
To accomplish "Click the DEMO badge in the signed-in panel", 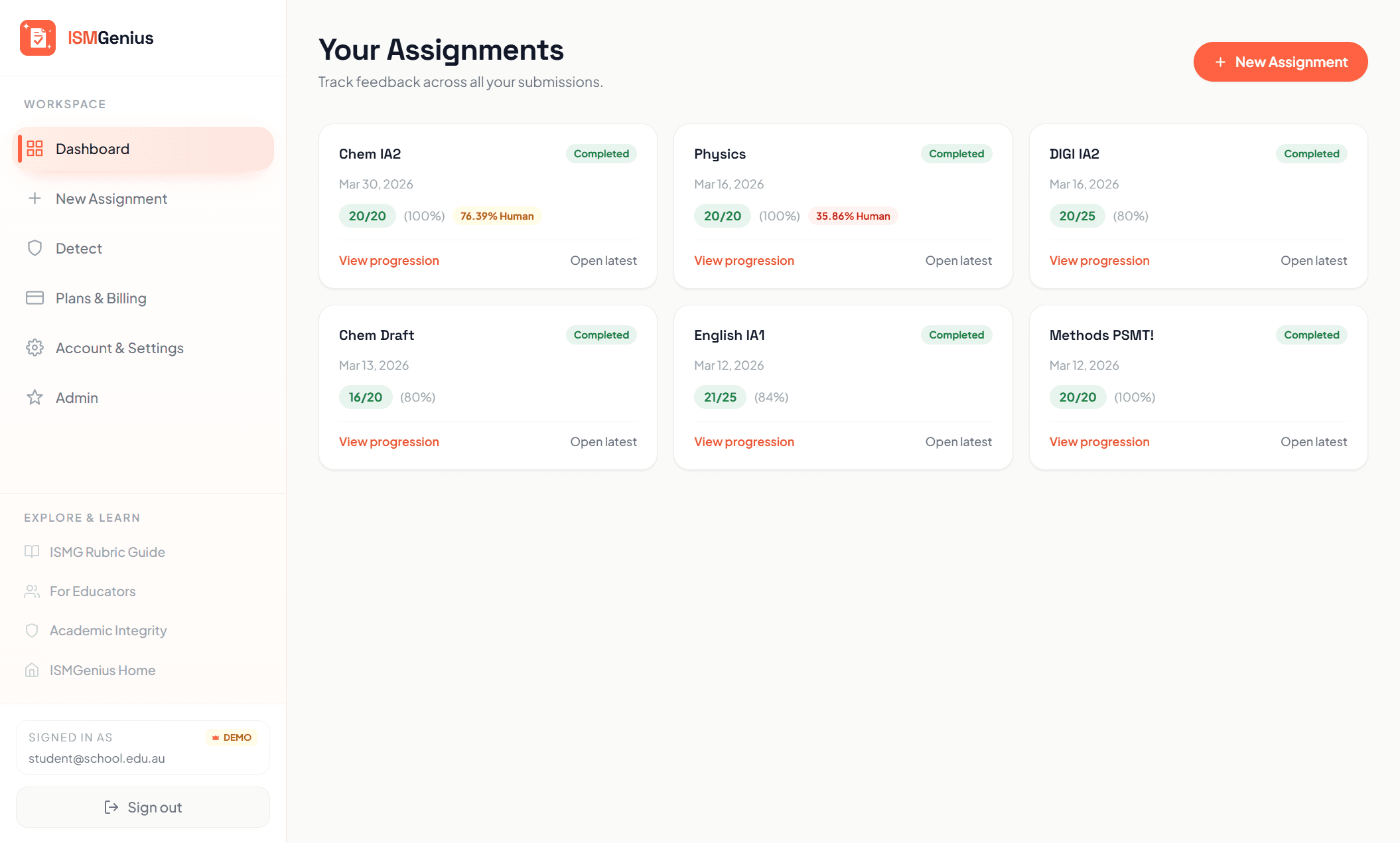I will click(232, 737).
